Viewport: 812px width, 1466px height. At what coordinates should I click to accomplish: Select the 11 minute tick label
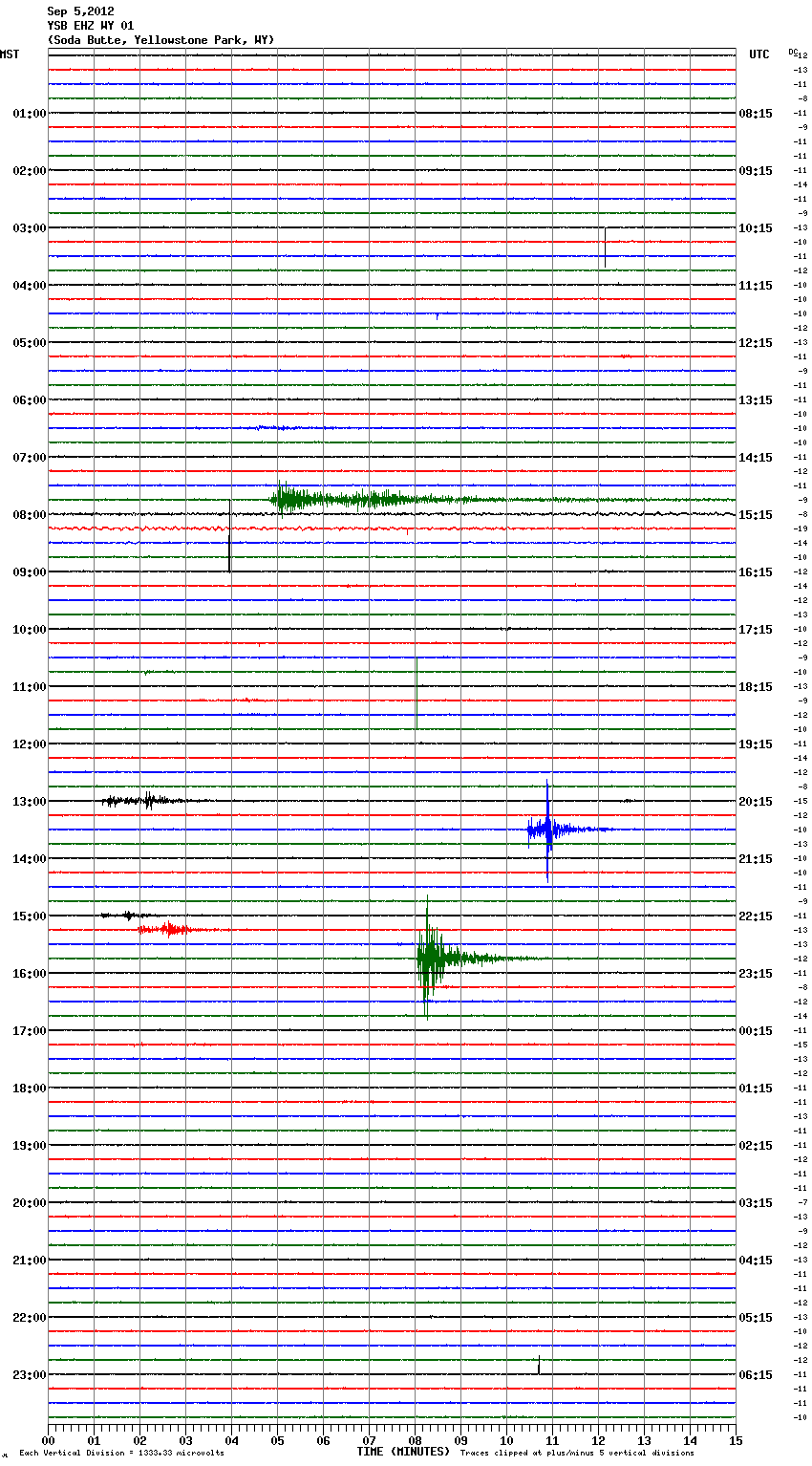pyautogui.click(x=552, y=1440)
